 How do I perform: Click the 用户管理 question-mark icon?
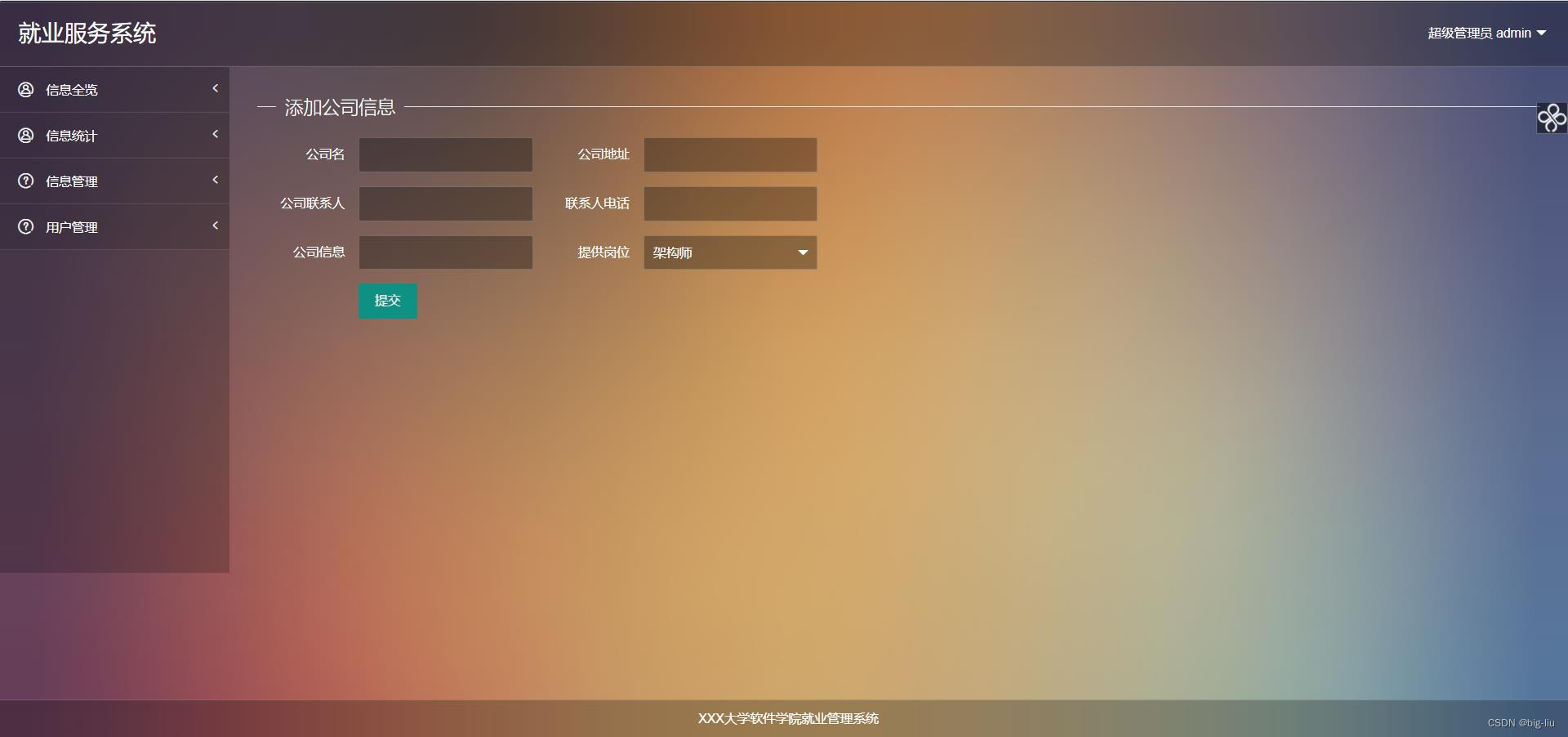[26, 226]
